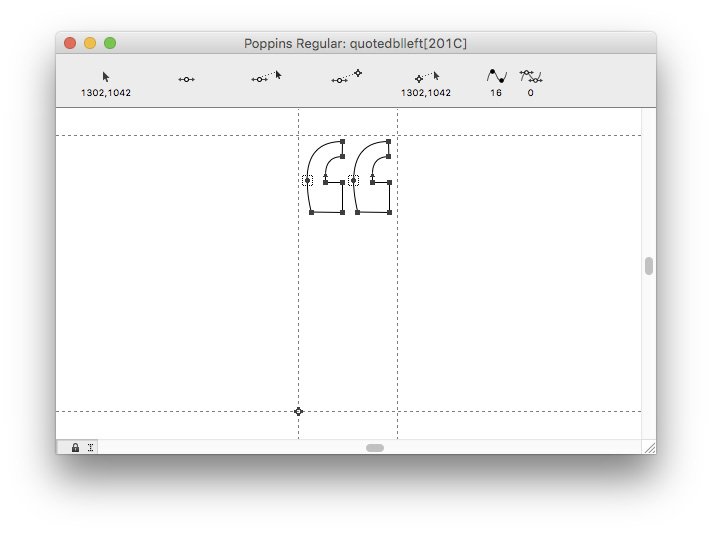This screenshot has height=534, width=712.
Task: Select bottom-left corner point of left quote
Action: pyautogui.click(x=311, y=212)
